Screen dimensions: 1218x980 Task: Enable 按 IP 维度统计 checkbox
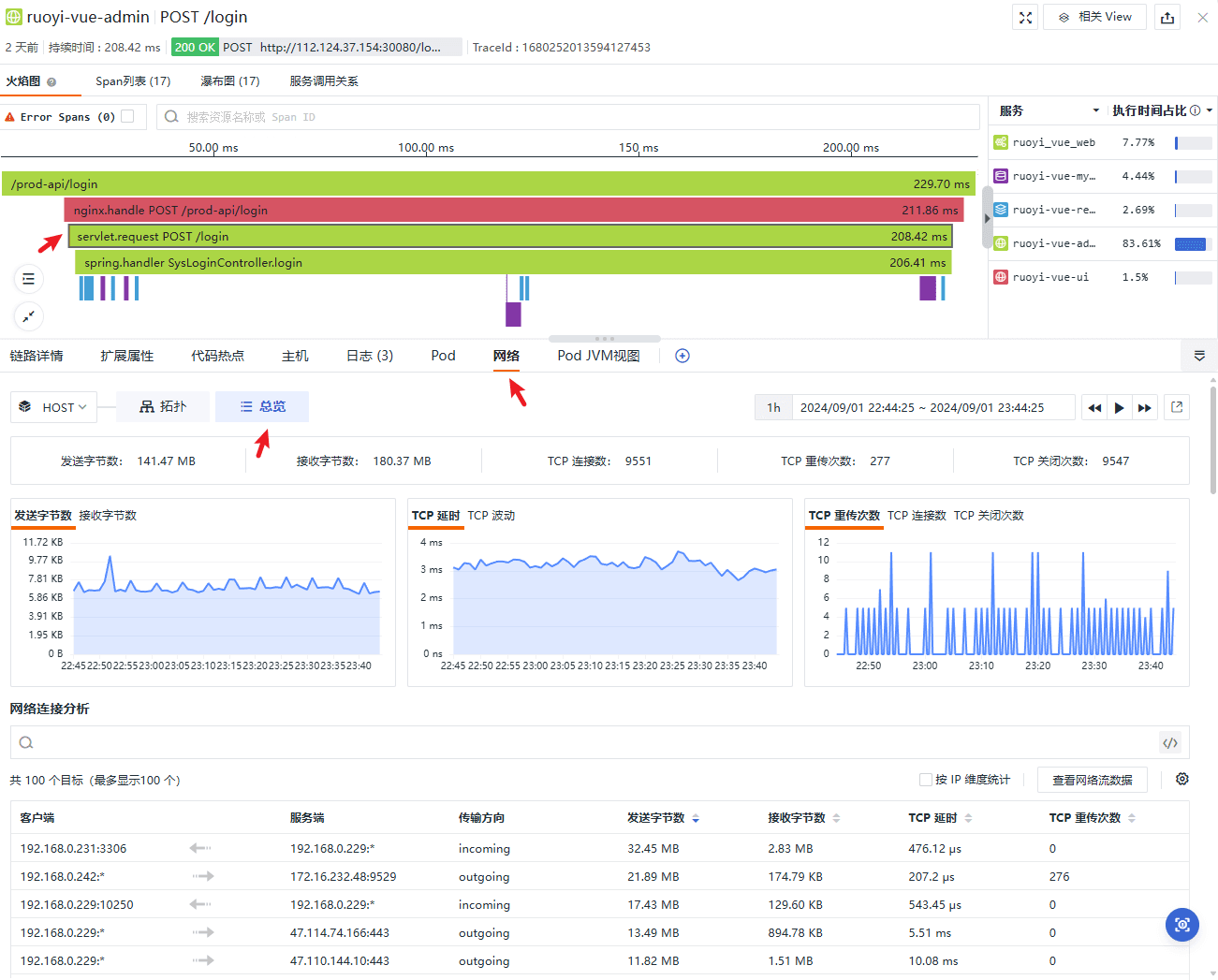tap(926, 780)
